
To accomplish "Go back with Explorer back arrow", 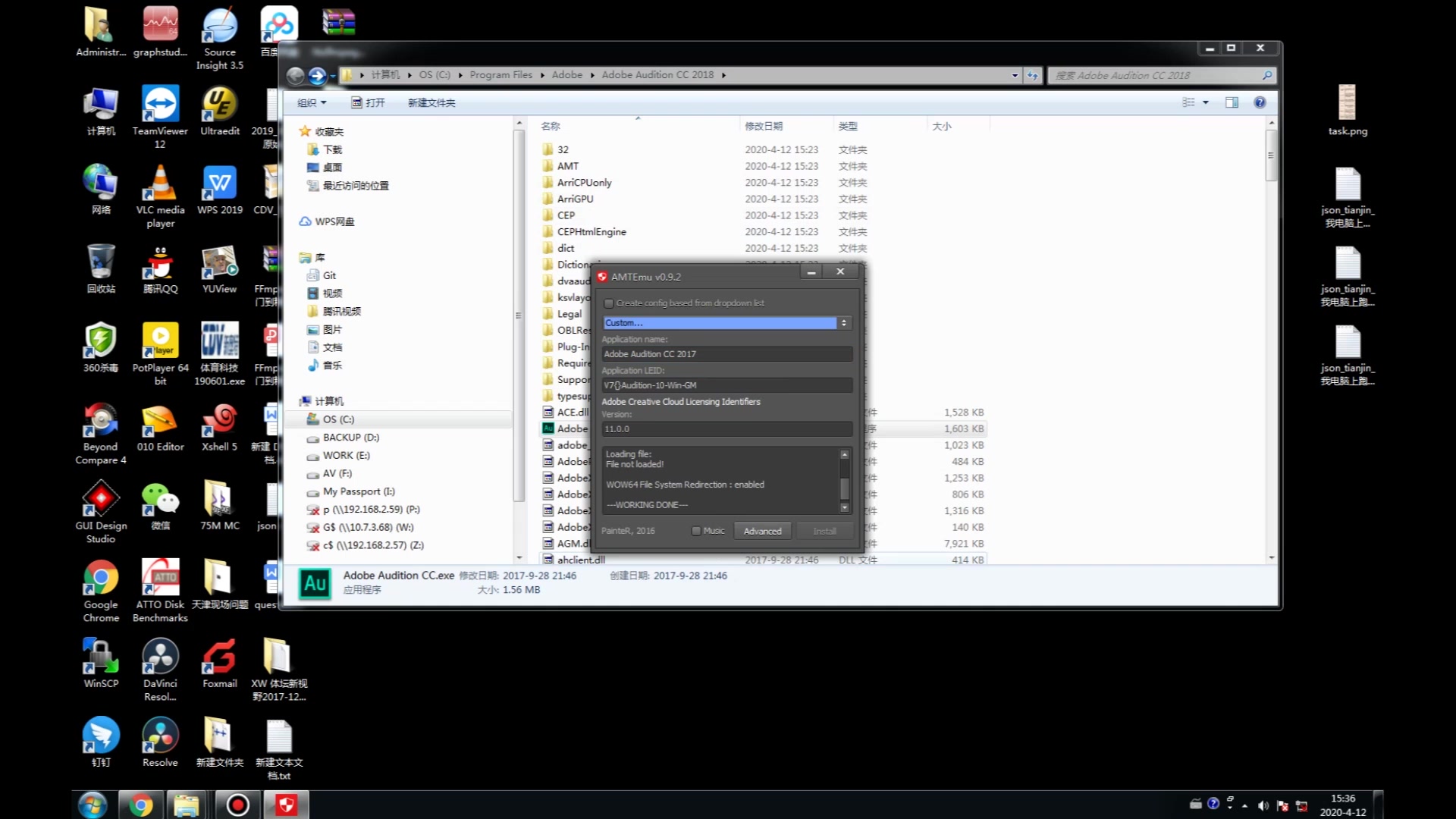I will point(296,75).
